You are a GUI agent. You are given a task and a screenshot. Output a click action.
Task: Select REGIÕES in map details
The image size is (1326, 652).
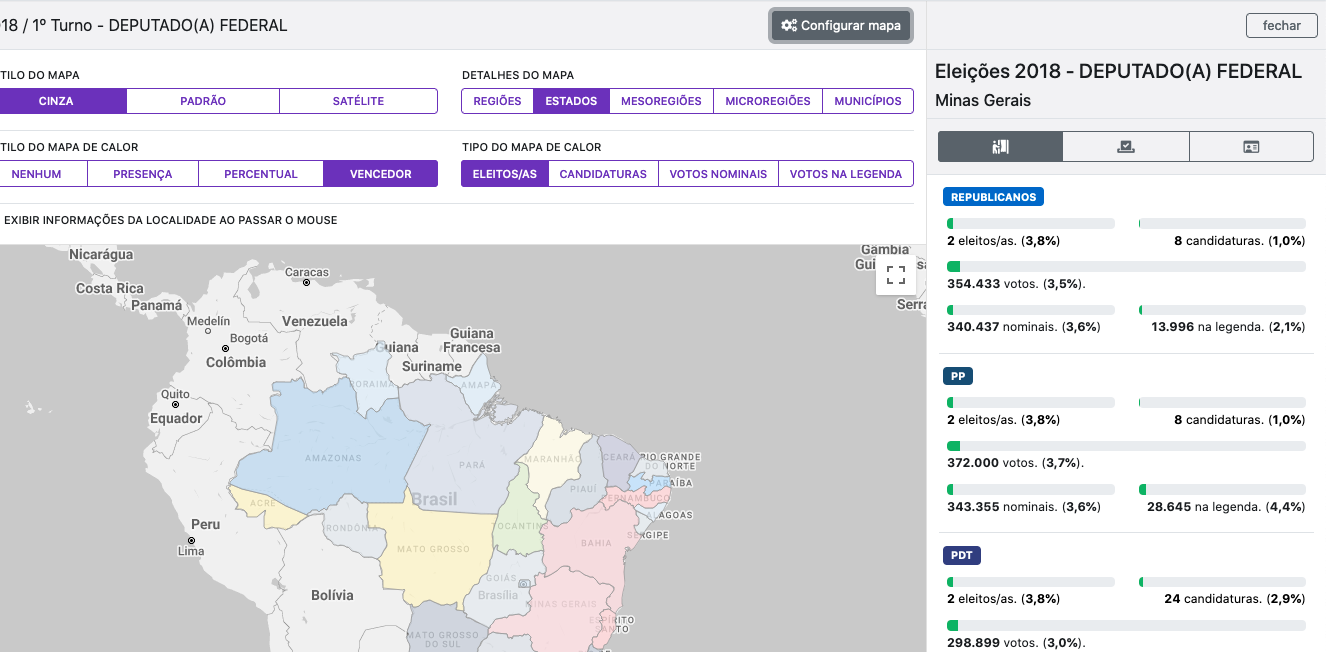click(497, 101)
